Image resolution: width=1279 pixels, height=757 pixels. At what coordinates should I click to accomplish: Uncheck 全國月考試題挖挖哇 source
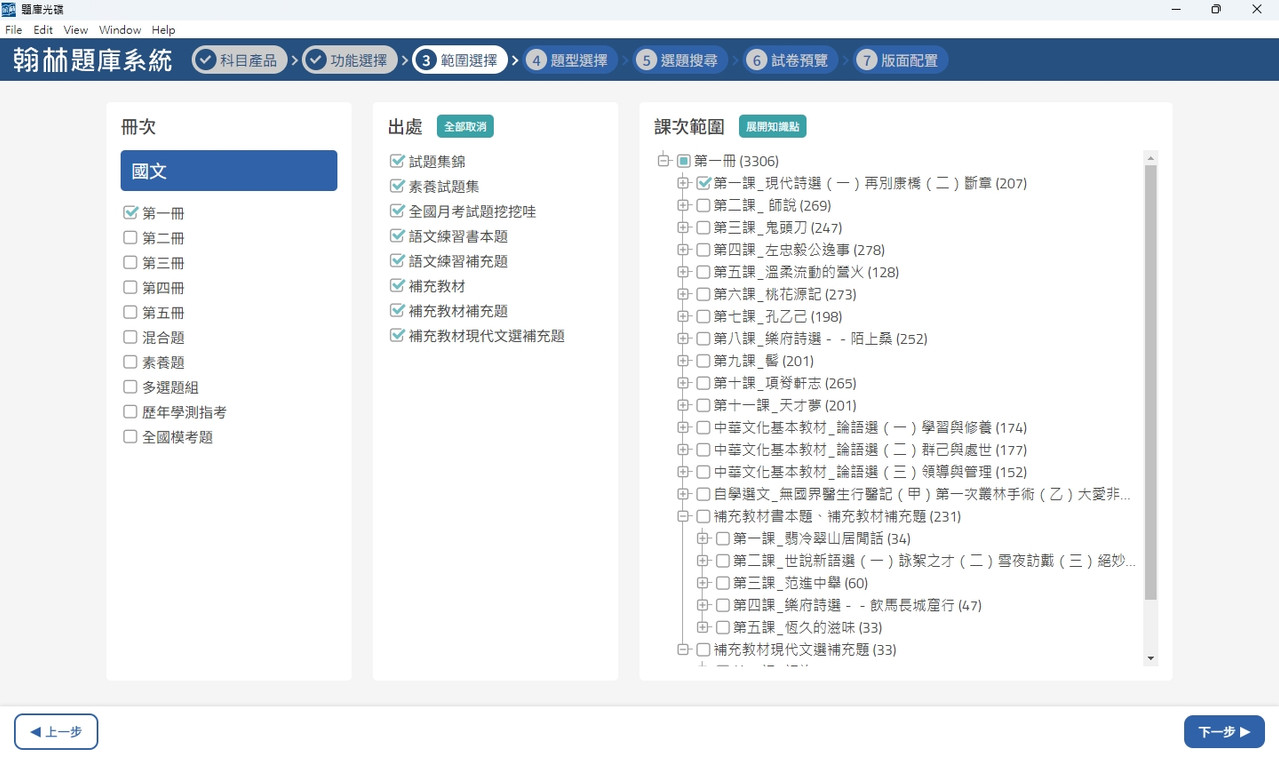tap(397, 211)
